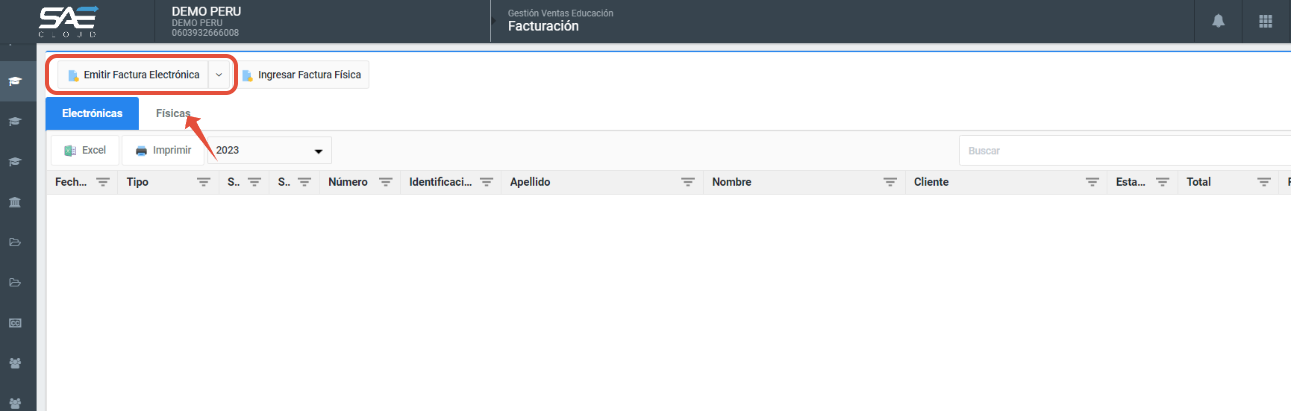Image resolution: width=1291 pixels, height=411 pixels.
Task: Sort by the Cliente column header
Action: 931,182
